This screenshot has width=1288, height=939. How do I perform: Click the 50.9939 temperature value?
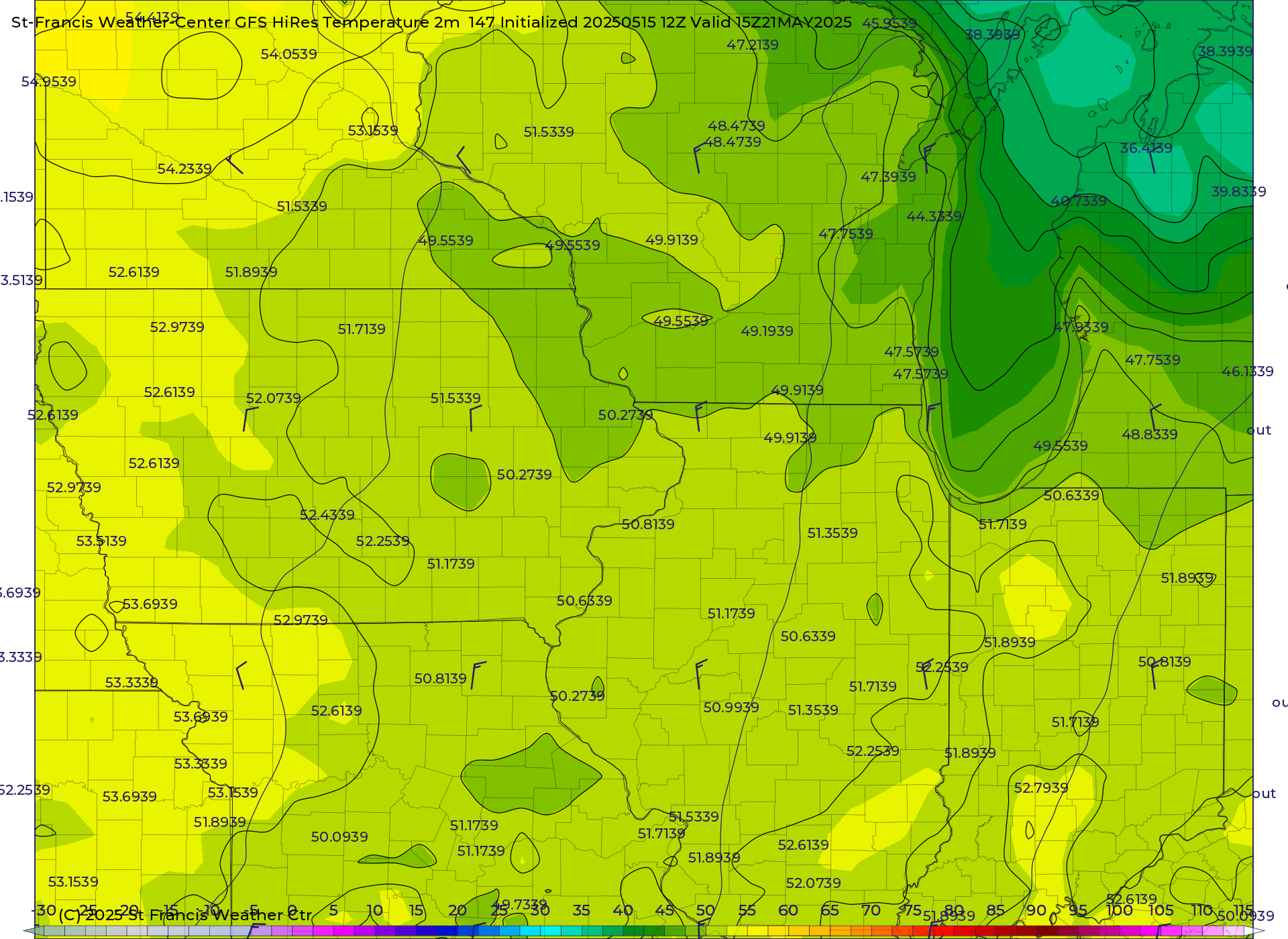pos(731,708)
